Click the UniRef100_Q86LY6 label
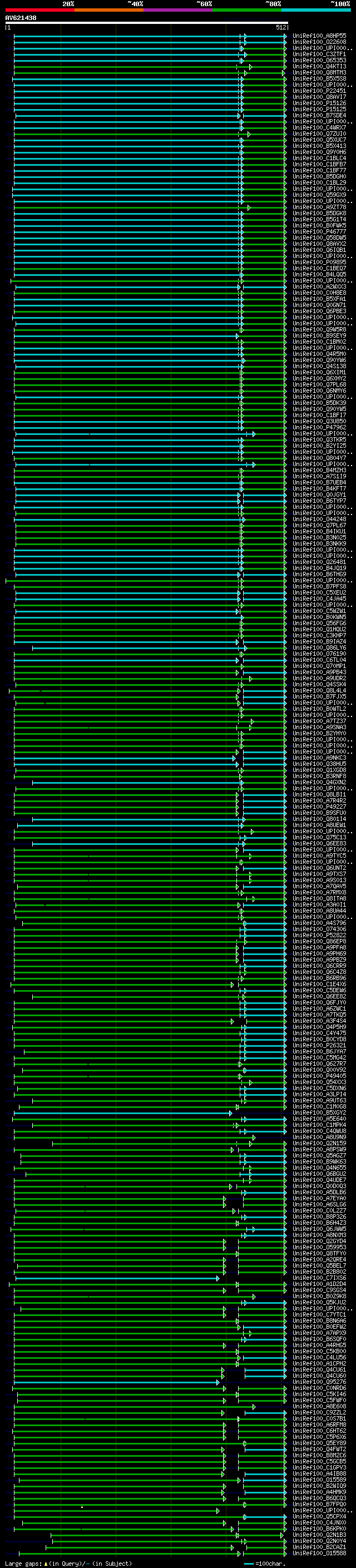The width and height of the screenshot is (356, 1568). pyautogui.click(x=319, y=647)
